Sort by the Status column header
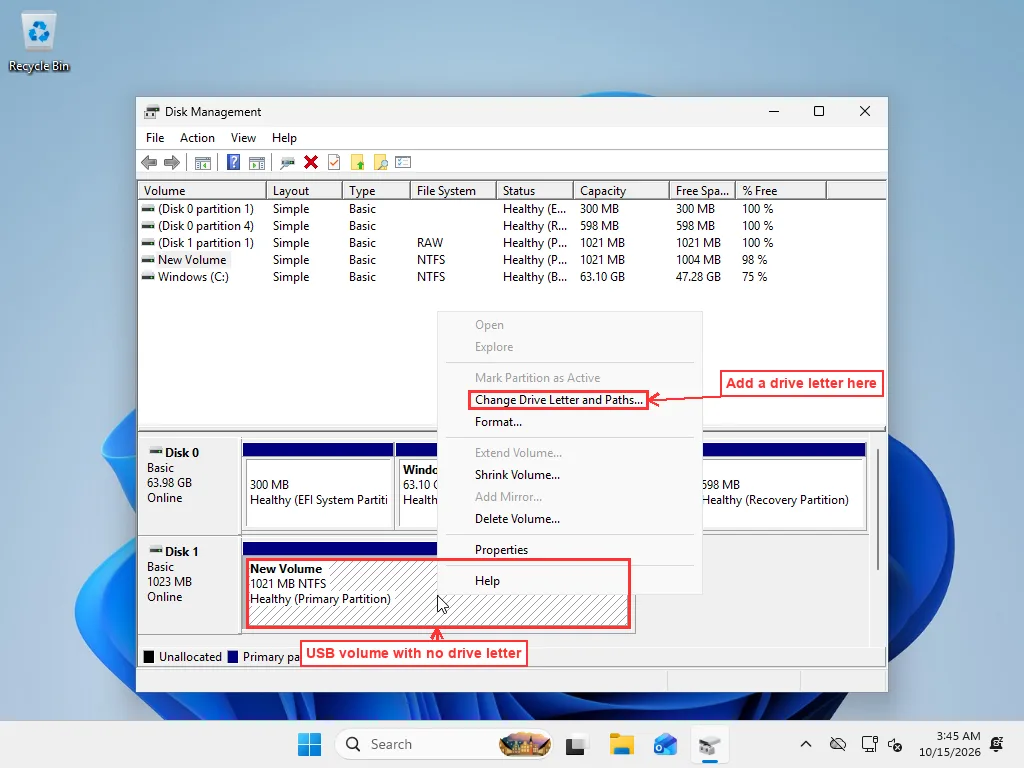 point(535,191)
